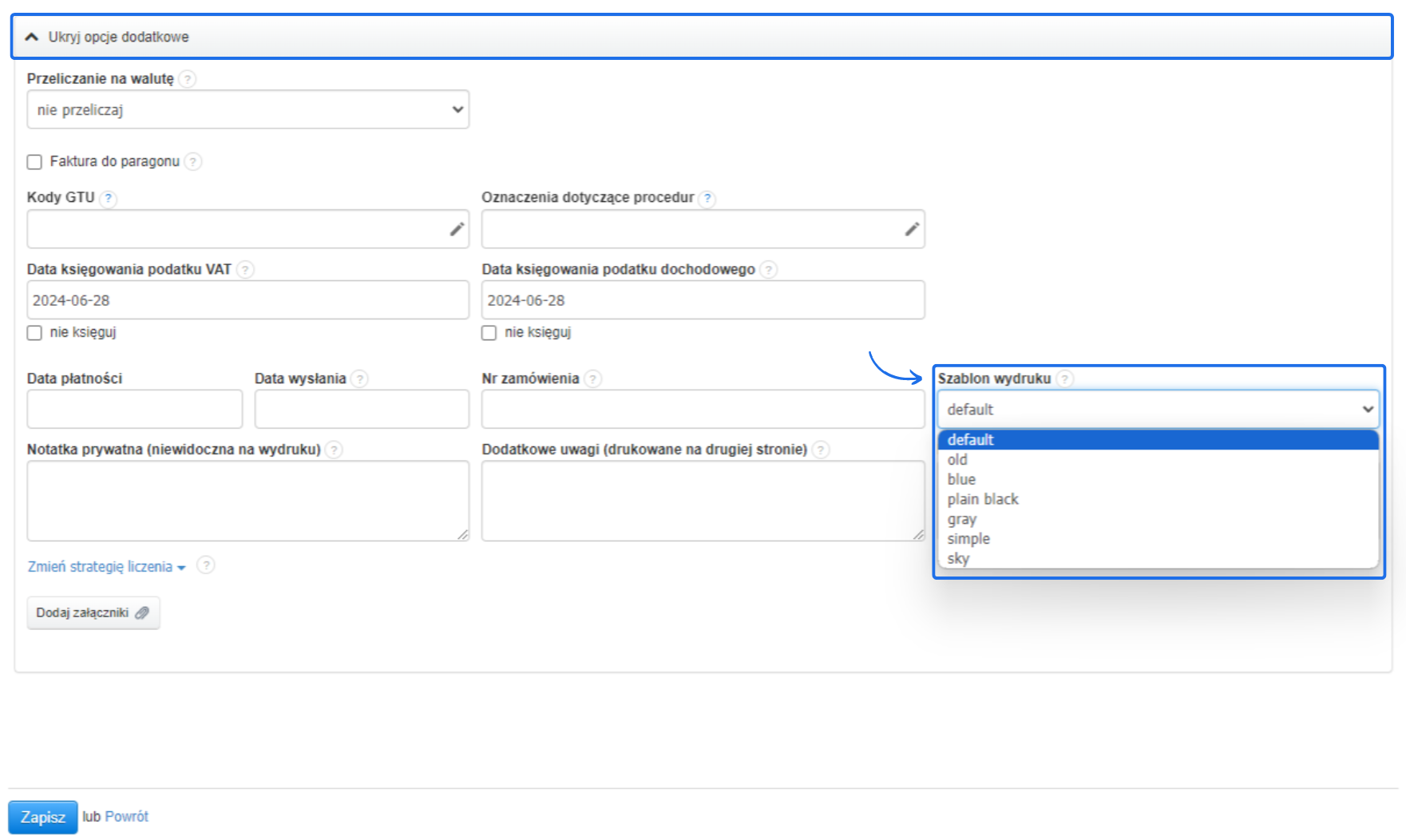1406x840 pixels.
Task: Choose plain black template from list
Action: tap(983, 499)
